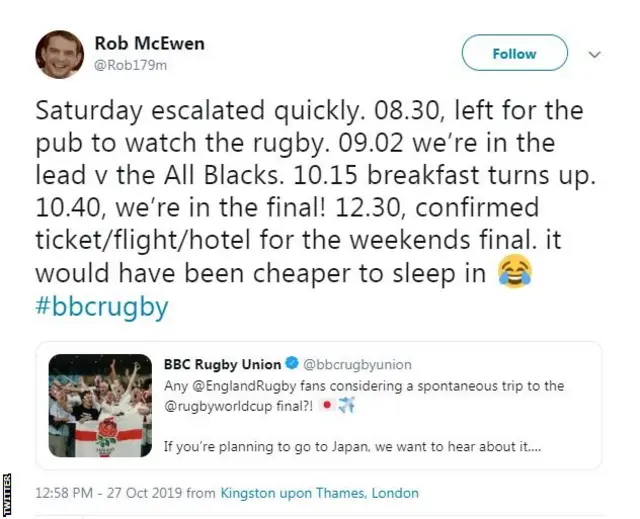Click the Follow button
The width and height of the screenshot is (640, 519).
(x=514, y=53)
